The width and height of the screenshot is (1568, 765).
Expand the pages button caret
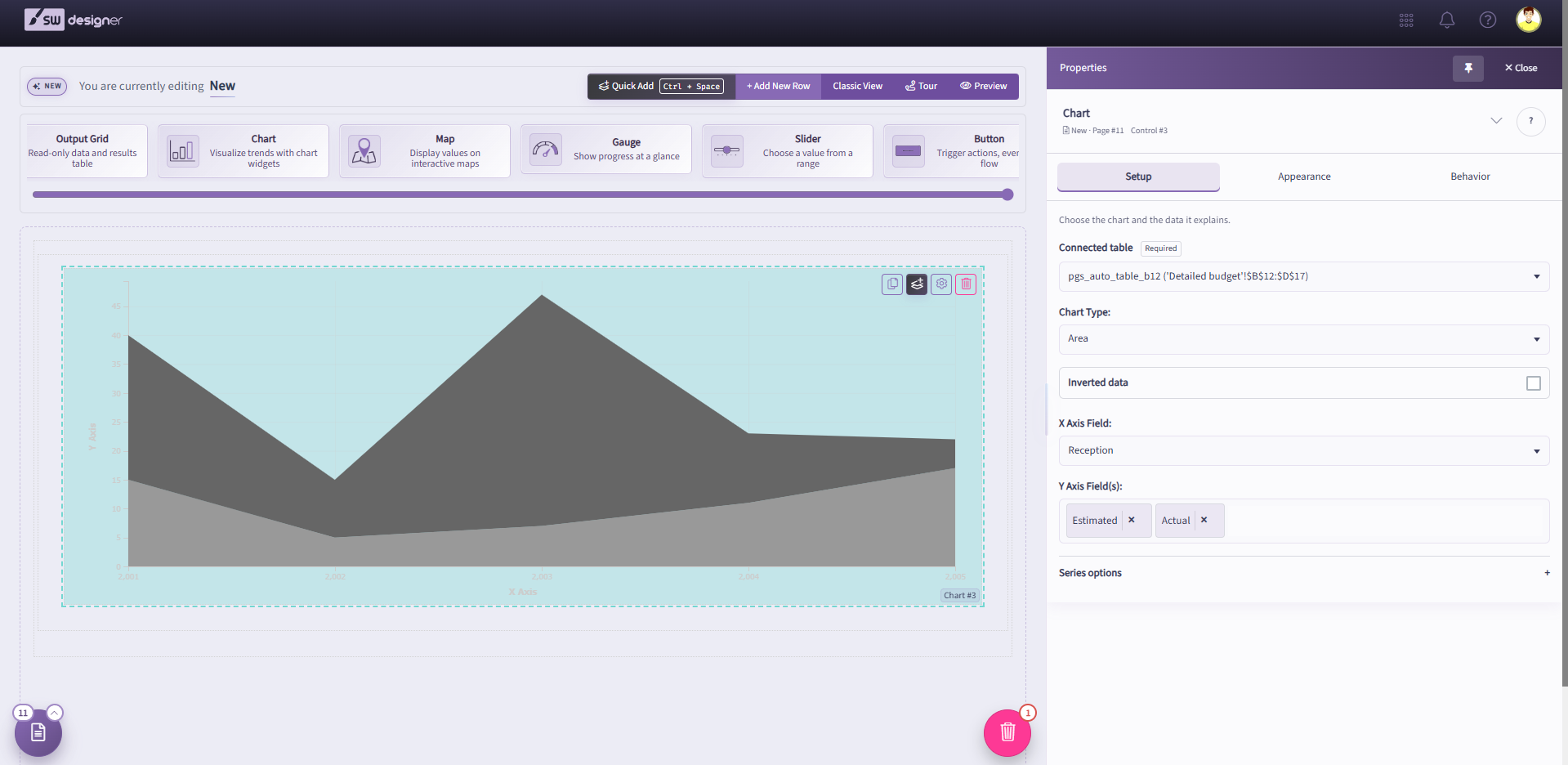[55, 713]
